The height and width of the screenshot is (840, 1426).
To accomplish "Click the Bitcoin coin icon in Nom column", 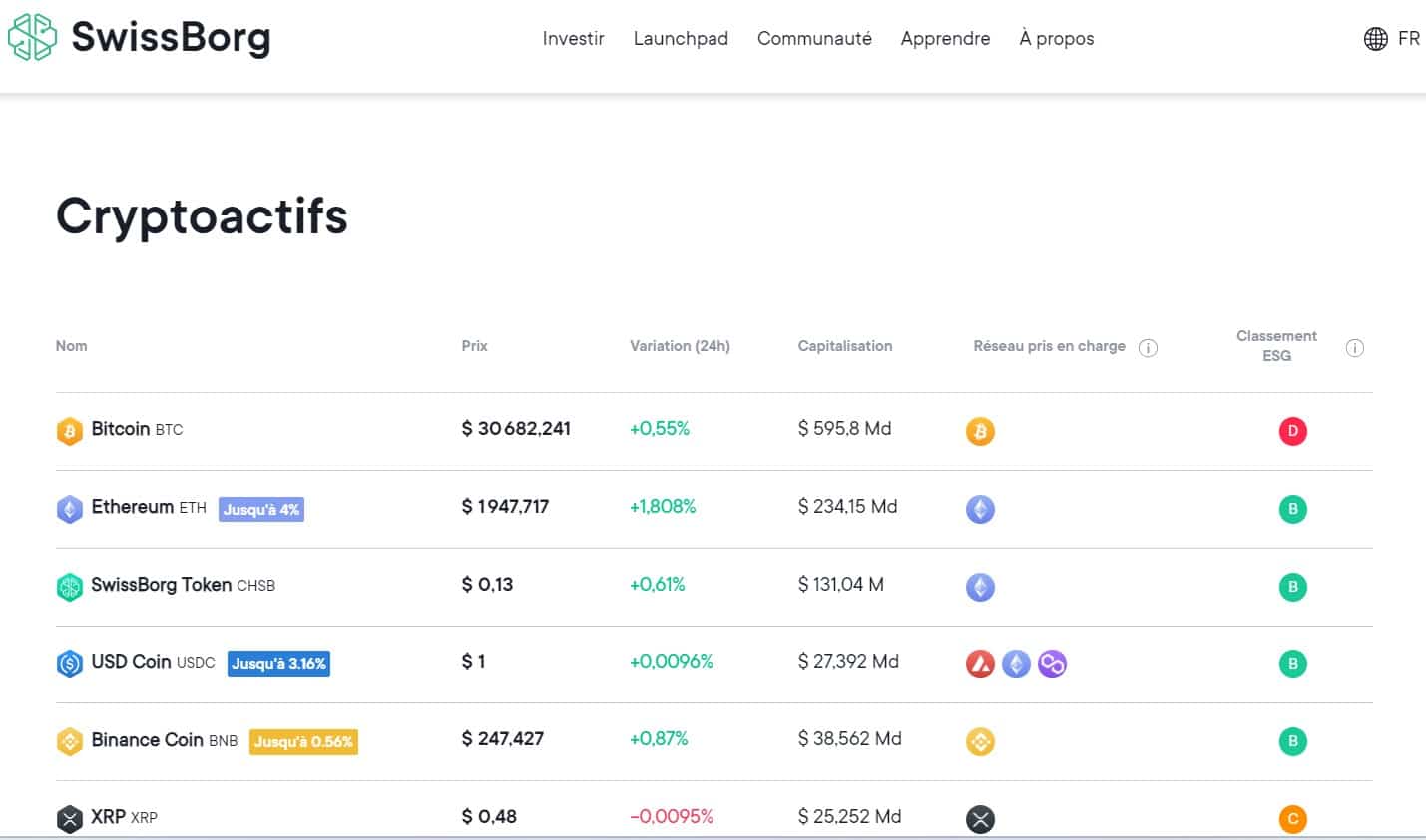I will 69,431.
